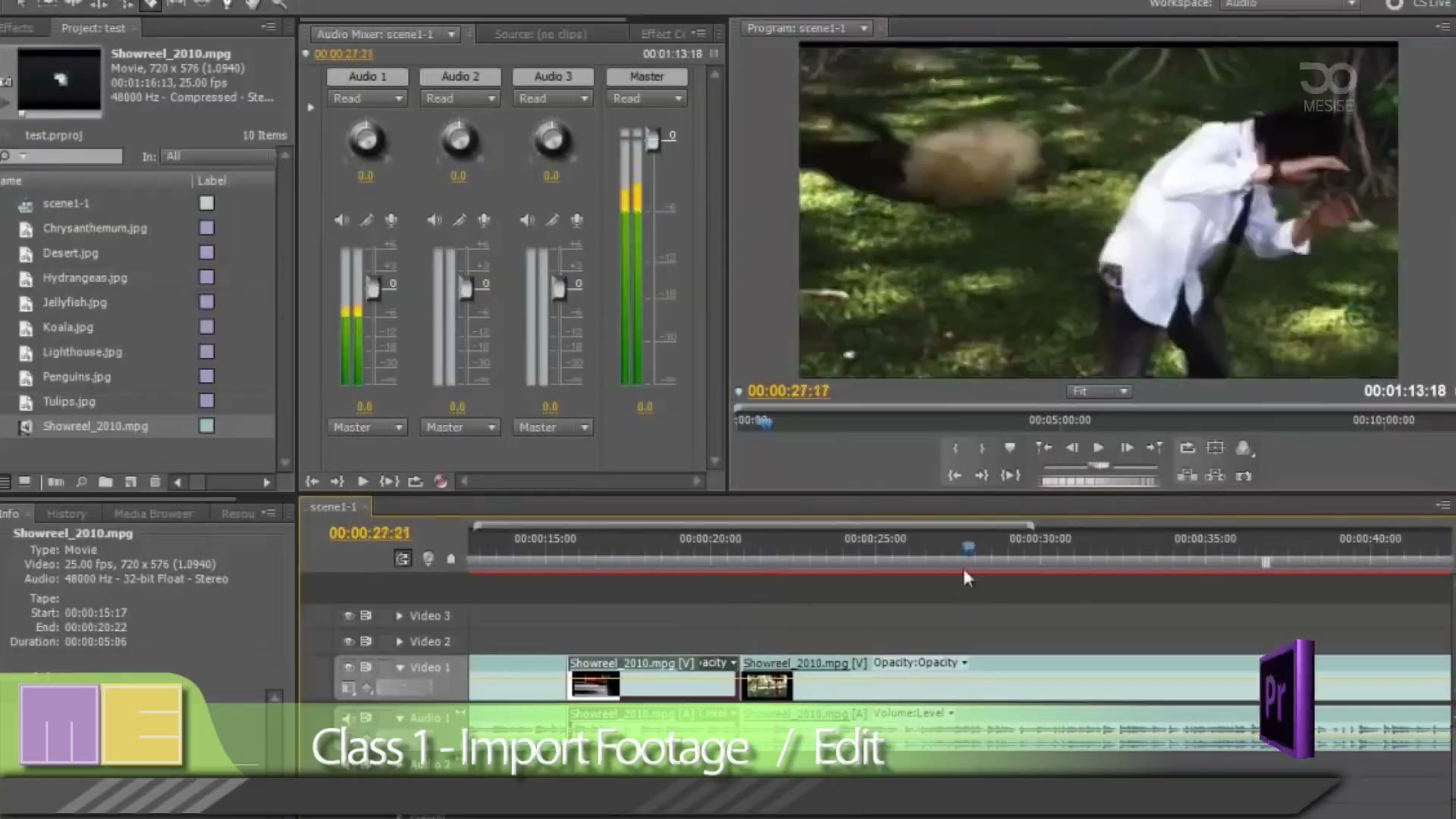Toggle Snap in the timeline
The image size is (1456, 819).
403,559
